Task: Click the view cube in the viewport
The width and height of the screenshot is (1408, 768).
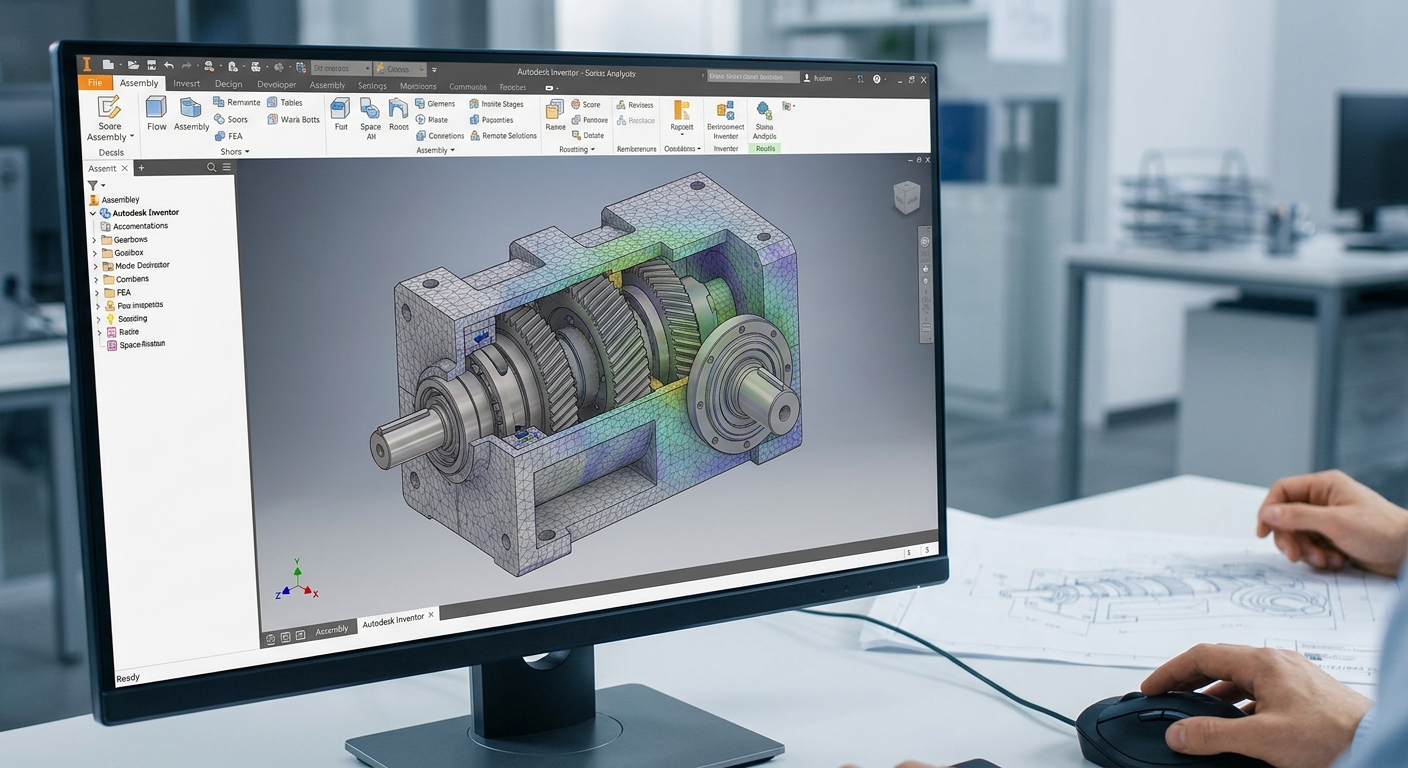Action: pyautogui.click(x=906, y=198)
